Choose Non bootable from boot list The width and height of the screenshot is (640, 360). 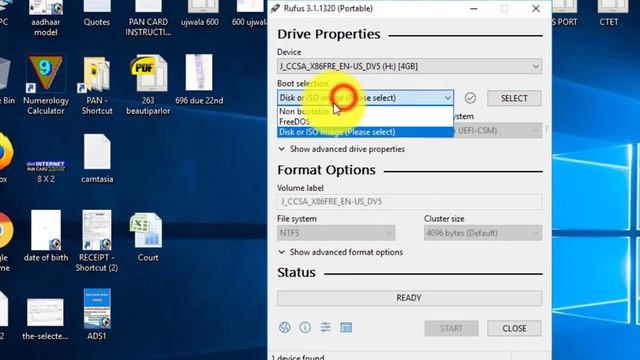click(x=365, y=111)
